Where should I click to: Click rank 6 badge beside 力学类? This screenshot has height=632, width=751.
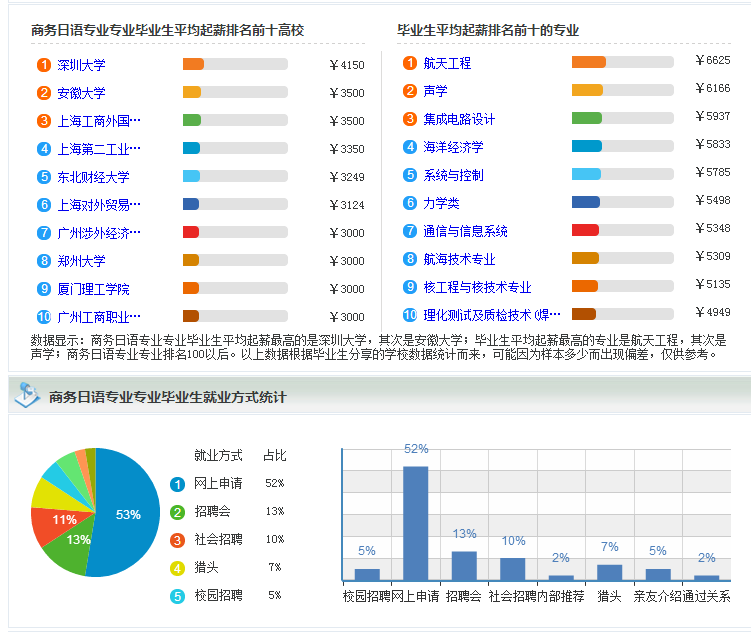point(410,203)
